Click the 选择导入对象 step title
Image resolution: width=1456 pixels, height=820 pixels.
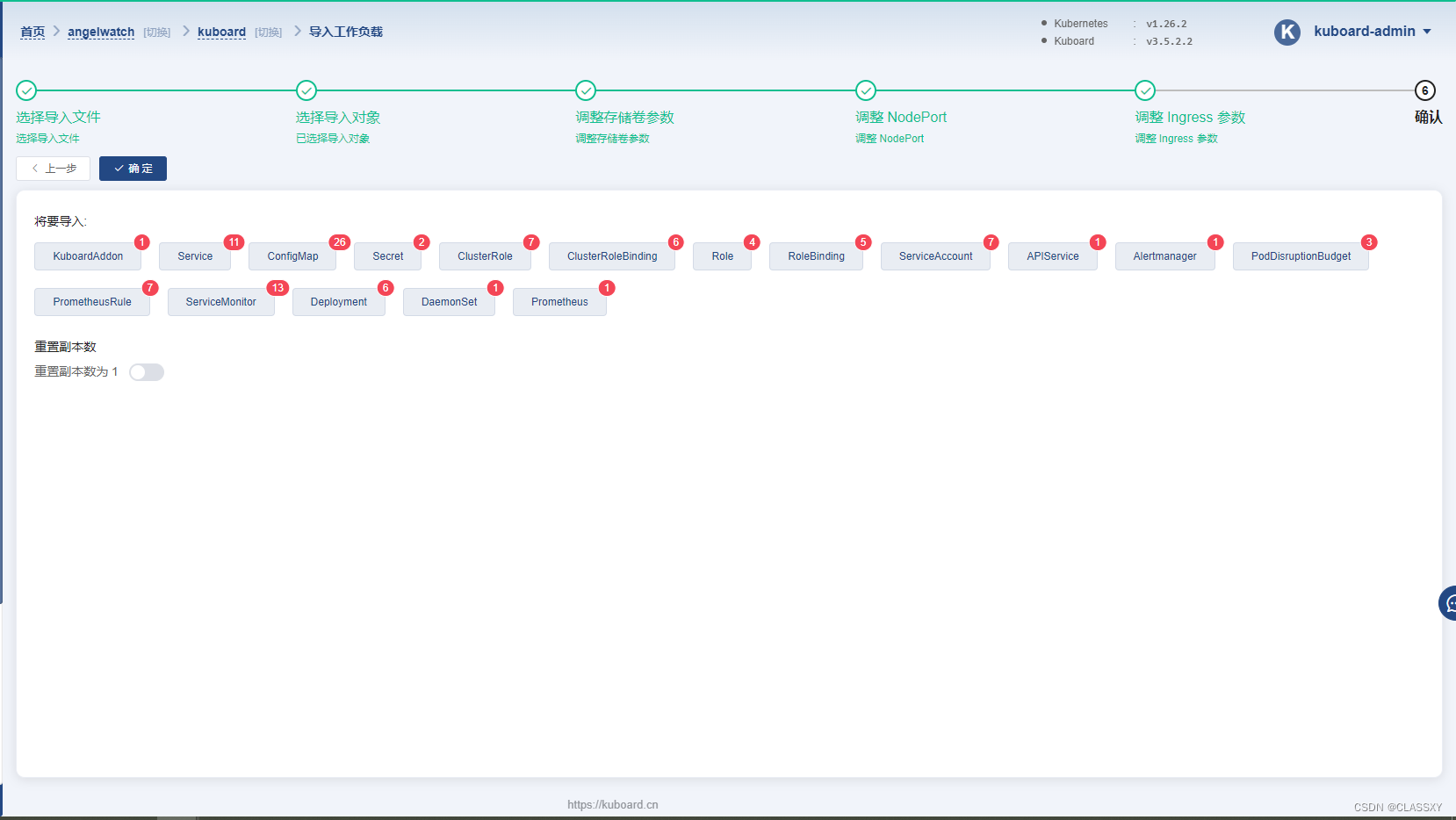338,118
